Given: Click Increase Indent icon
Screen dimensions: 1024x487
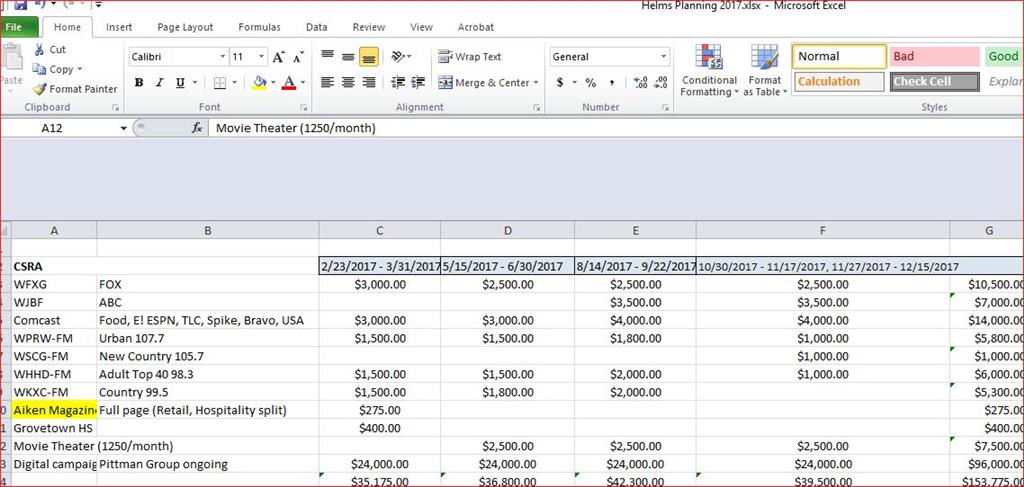Looking at the screenshot, I should 418,82.
